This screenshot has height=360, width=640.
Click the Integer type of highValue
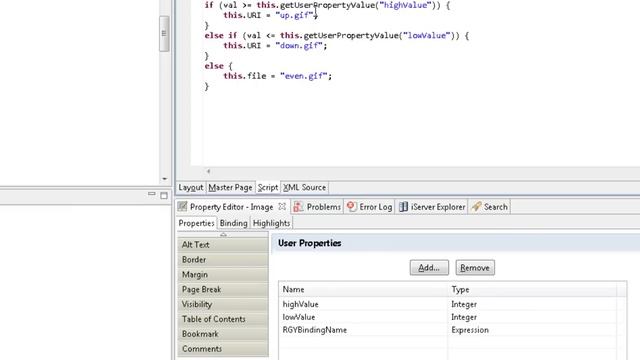point(464,304)
